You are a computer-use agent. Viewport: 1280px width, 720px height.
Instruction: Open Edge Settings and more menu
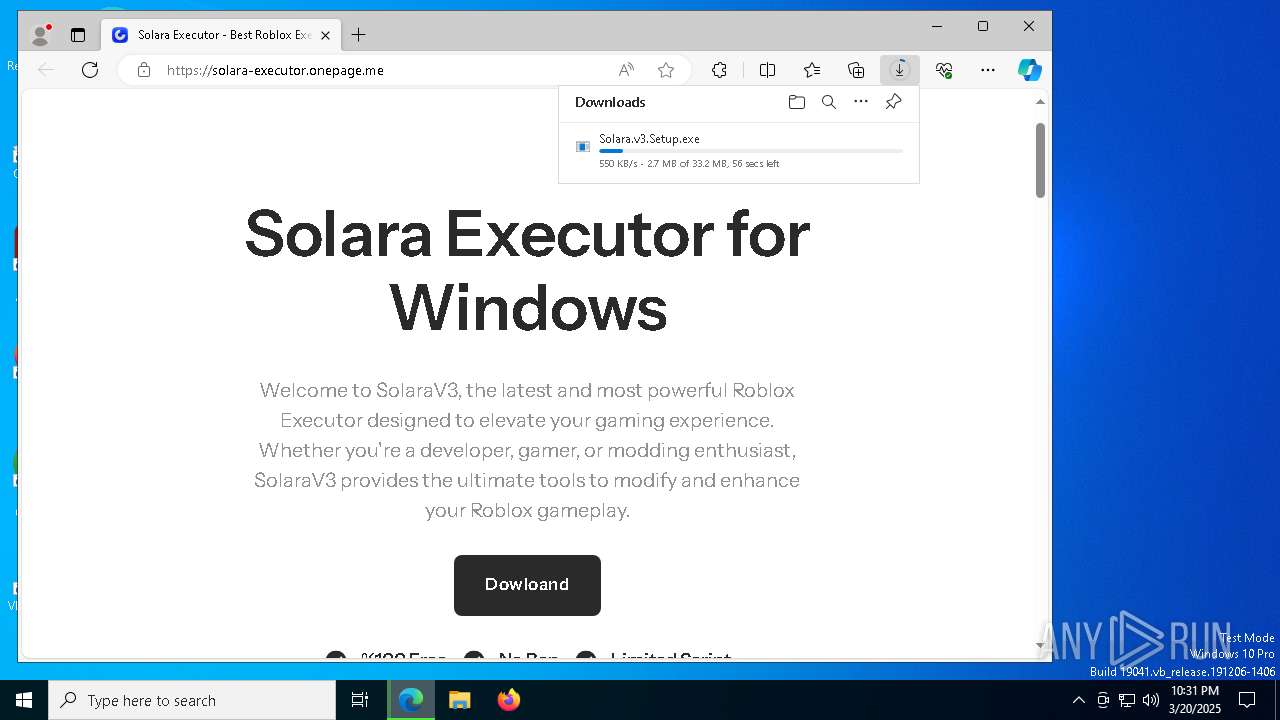[988, 70]
